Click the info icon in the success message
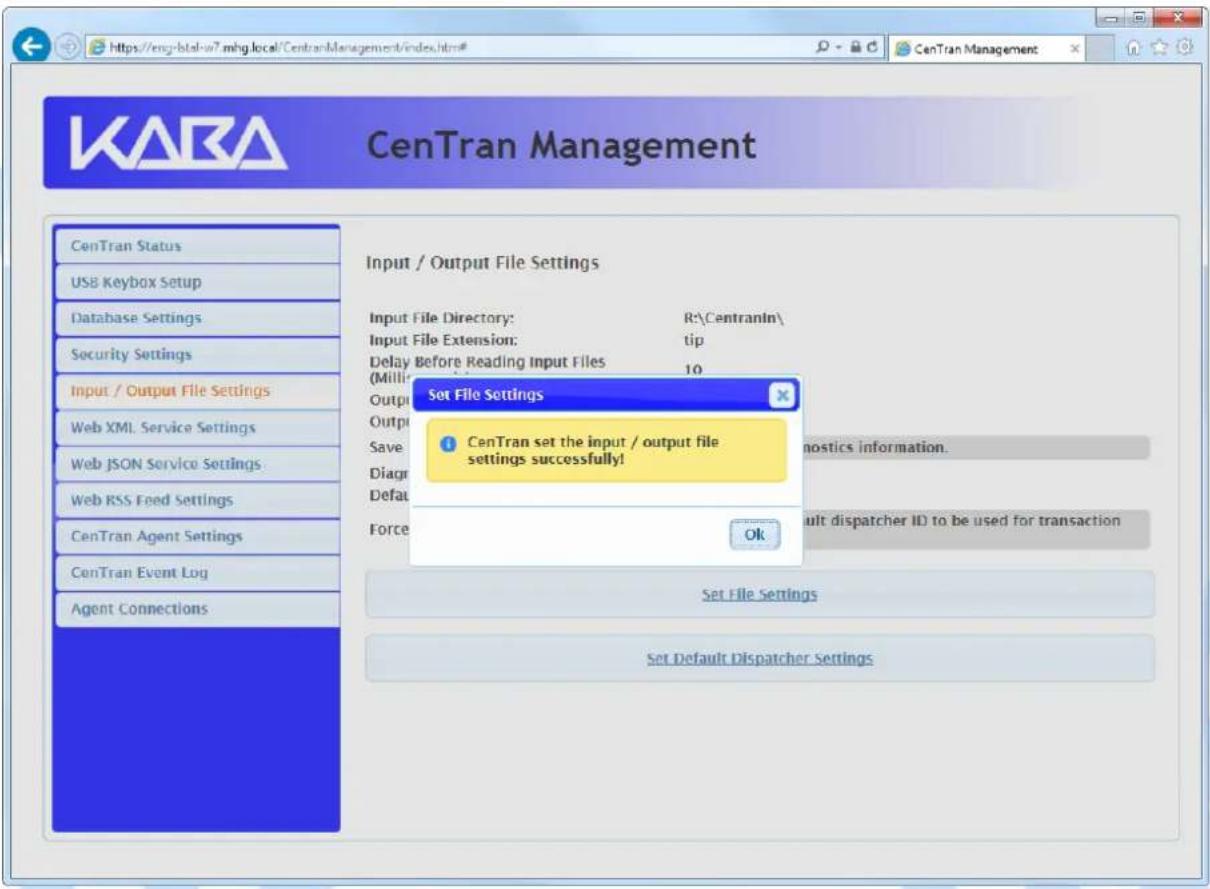The width and height of the screenshot is (1210, 889). (450, 442)
